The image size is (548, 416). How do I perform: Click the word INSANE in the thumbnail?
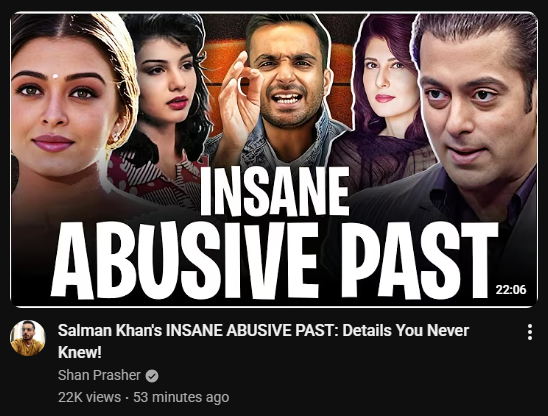coord(275,191)
